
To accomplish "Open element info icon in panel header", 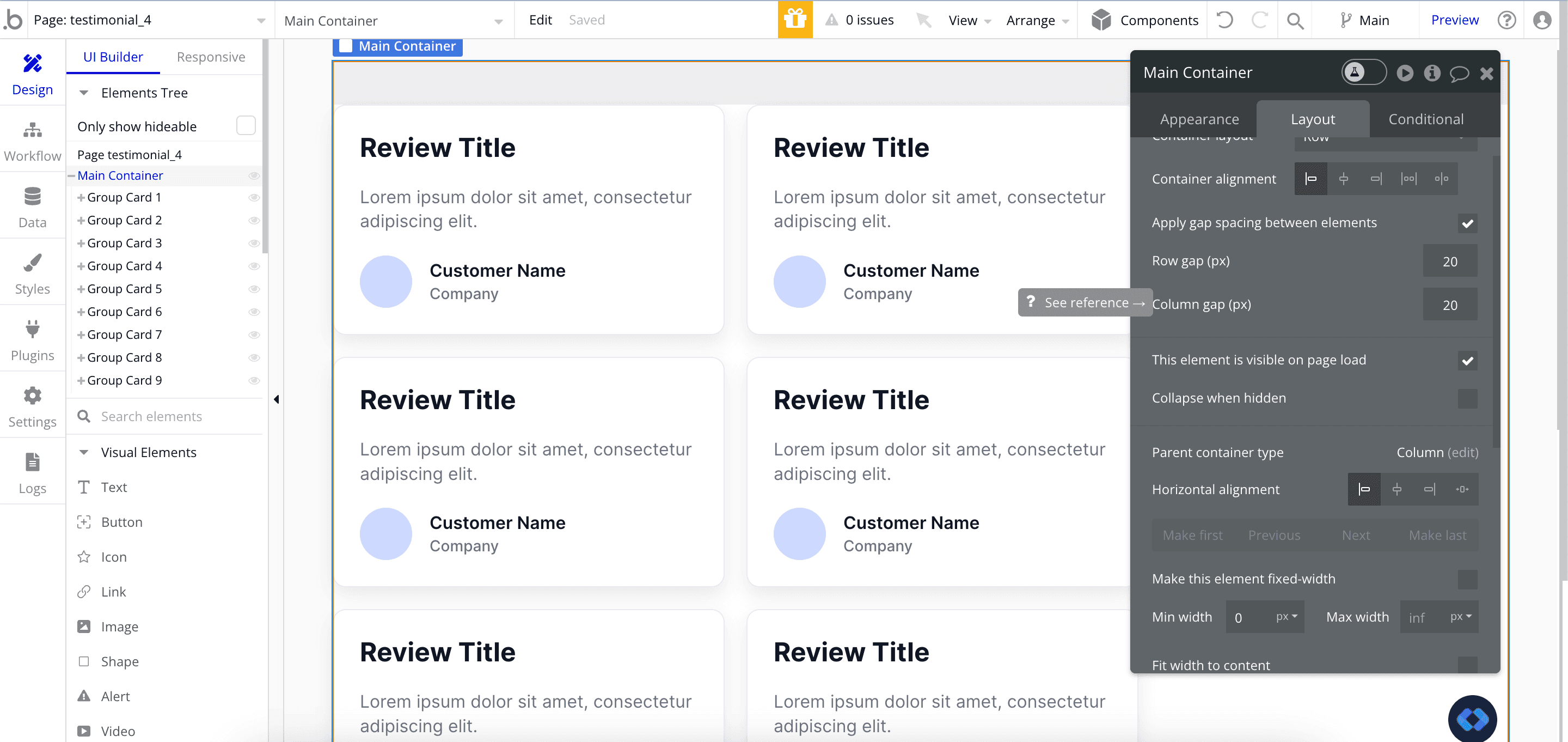I will (x=1432, y=73).
